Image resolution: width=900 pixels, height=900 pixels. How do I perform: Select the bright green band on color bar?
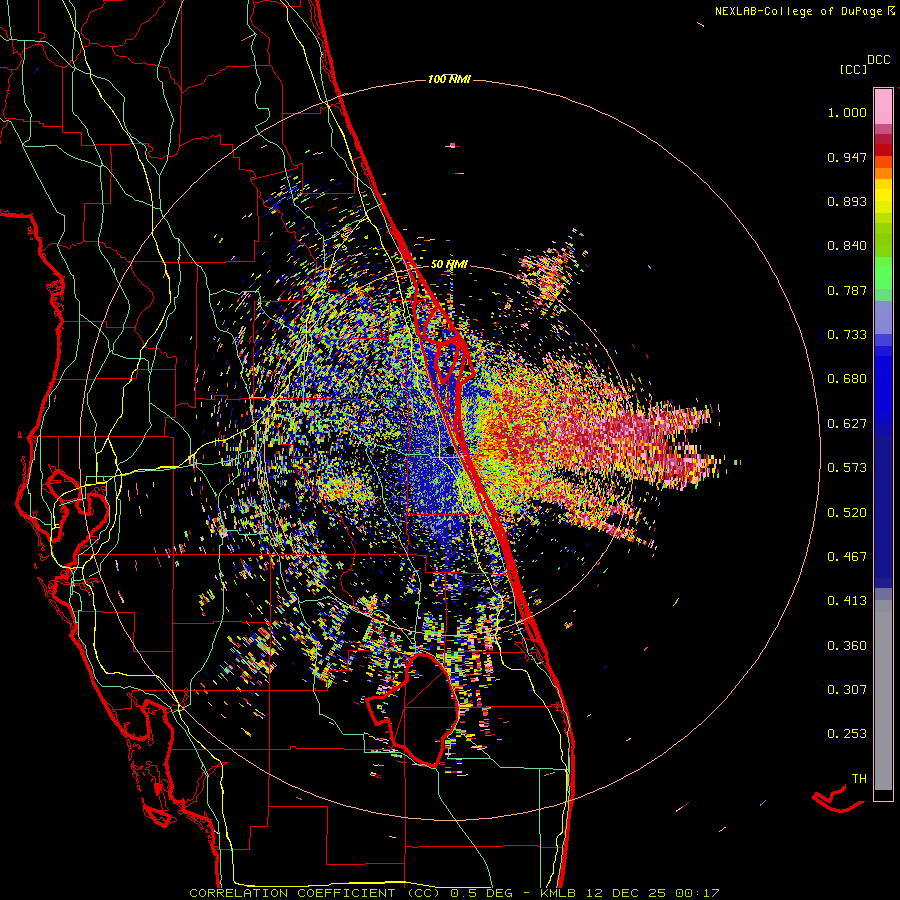[883, 273]
